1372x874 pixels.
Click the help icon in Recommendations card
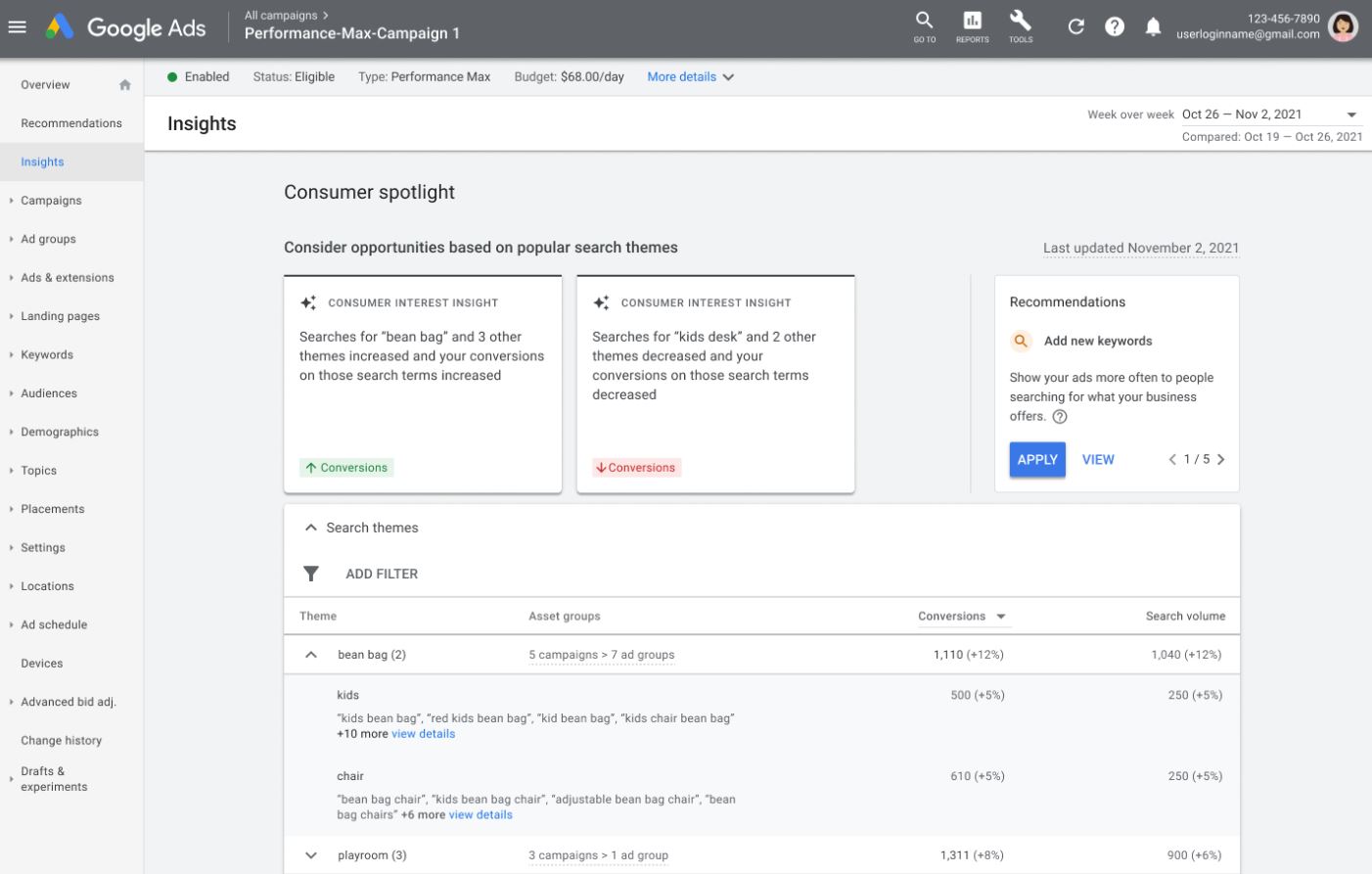coord(1059,416)
